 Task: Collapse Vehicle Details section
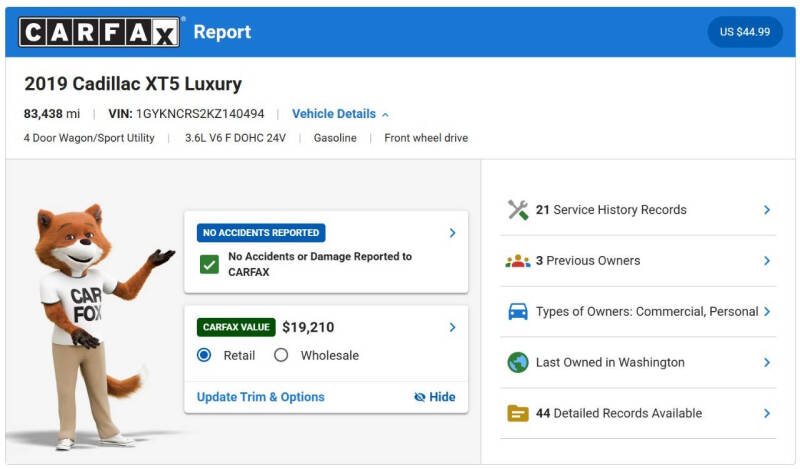pos(340,114)
